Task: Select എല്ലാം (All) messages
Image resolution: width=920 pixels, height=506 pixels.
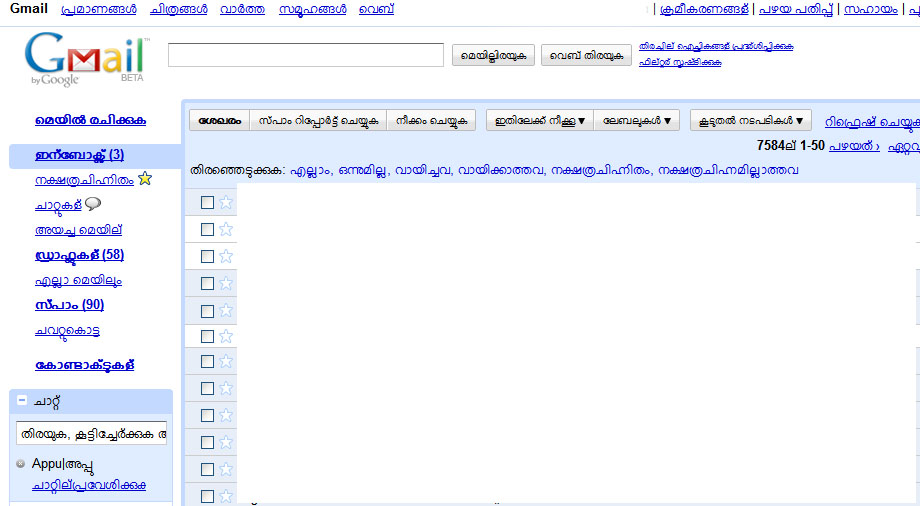Action: pos(310,170)
